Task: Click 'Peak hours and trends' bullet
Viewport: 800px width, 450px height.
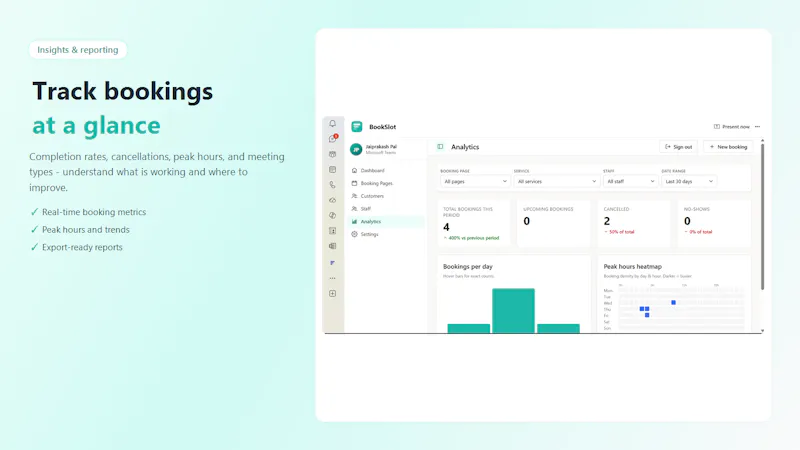Action: click(86, 230)
